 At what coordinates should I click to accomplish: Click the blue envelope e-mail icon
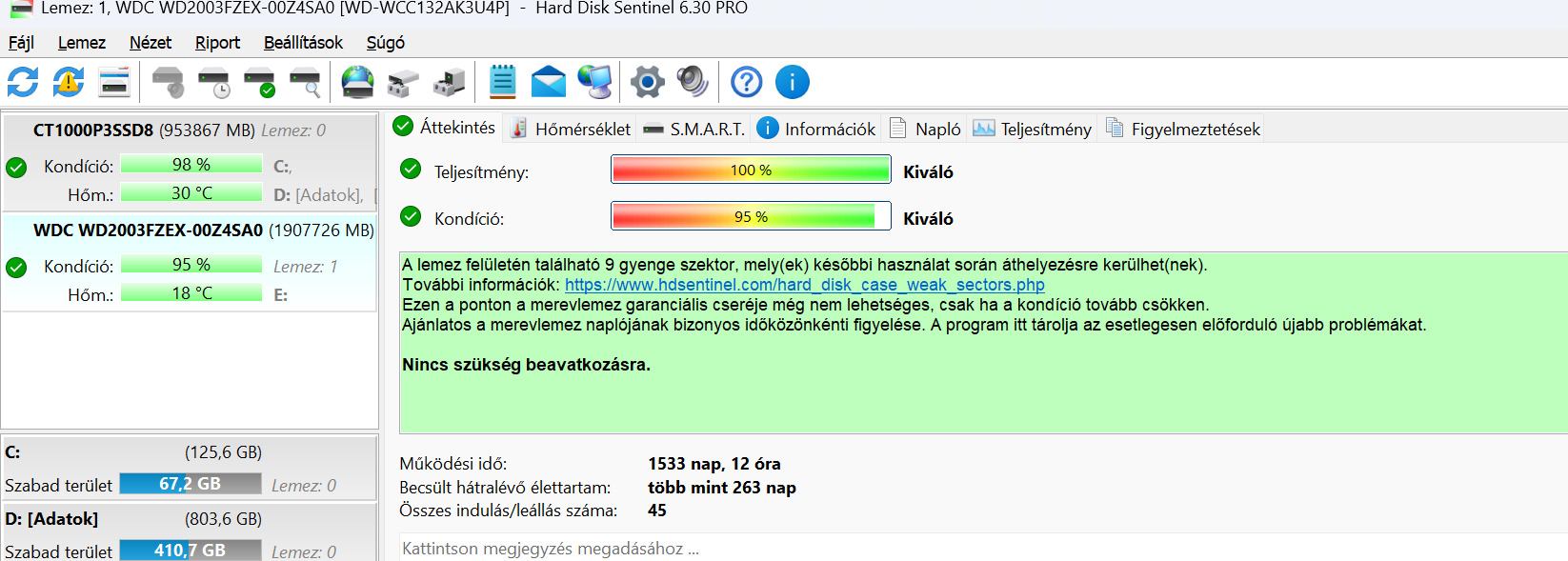click(549, 82)
